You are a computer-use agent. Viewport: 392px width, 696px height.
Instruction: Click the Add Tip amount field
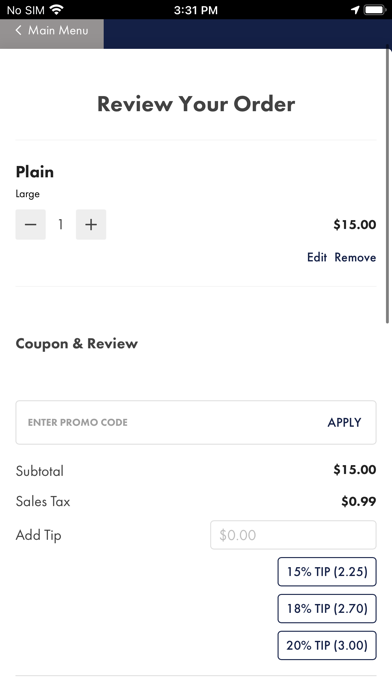point(293,535)
